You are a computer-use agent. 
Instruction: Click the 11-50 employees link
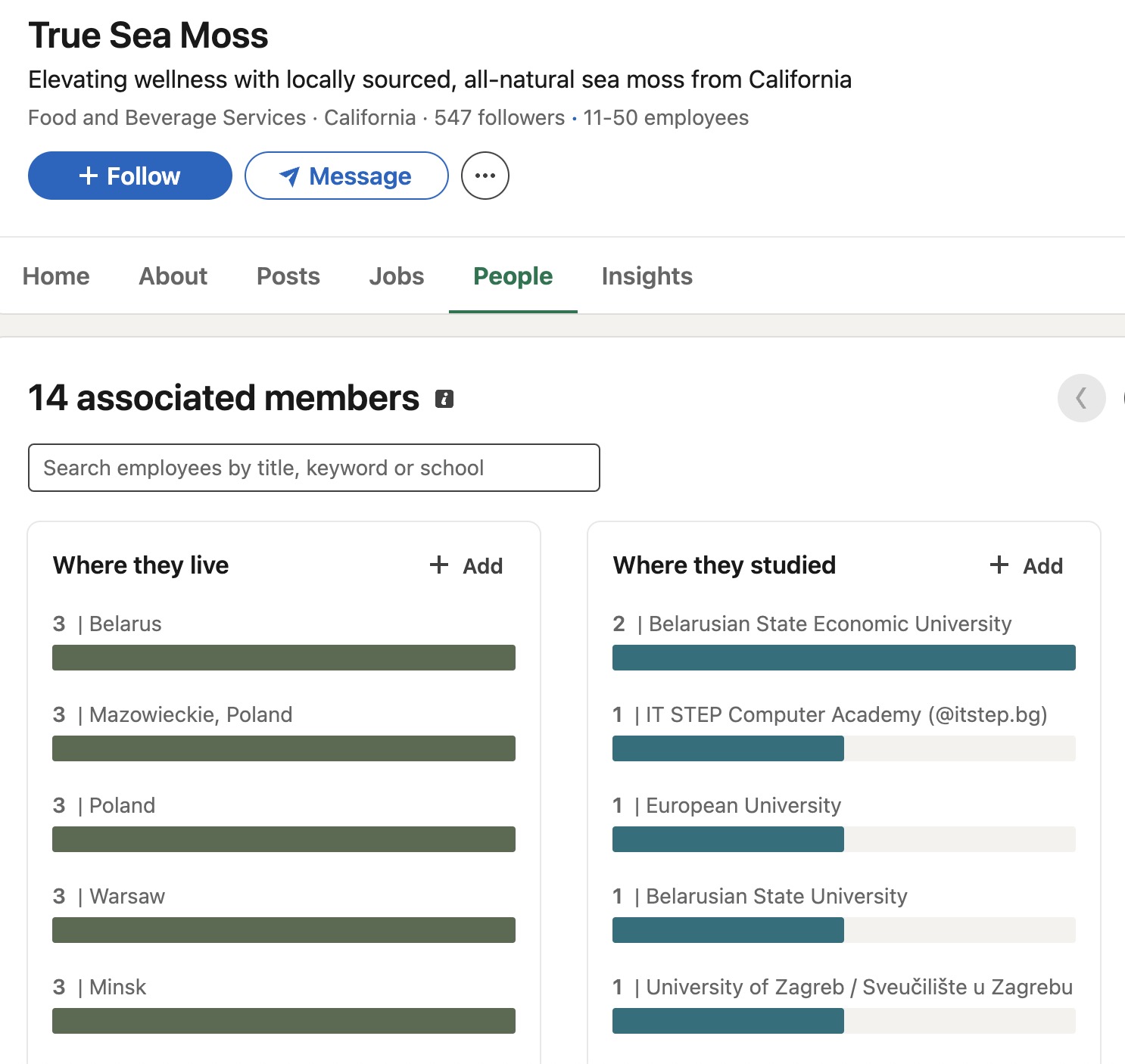[x=665, y=118]
